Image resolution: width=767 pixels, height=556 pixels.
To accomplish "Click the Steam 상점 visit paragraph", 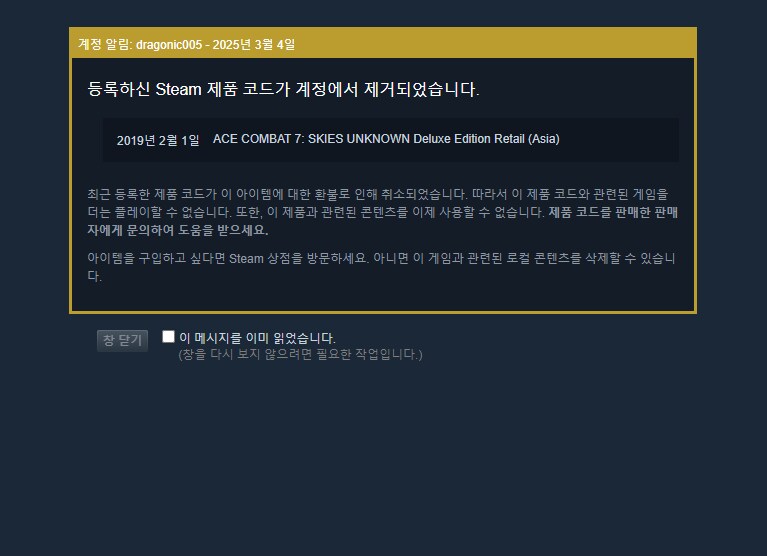I will (383, 267).
